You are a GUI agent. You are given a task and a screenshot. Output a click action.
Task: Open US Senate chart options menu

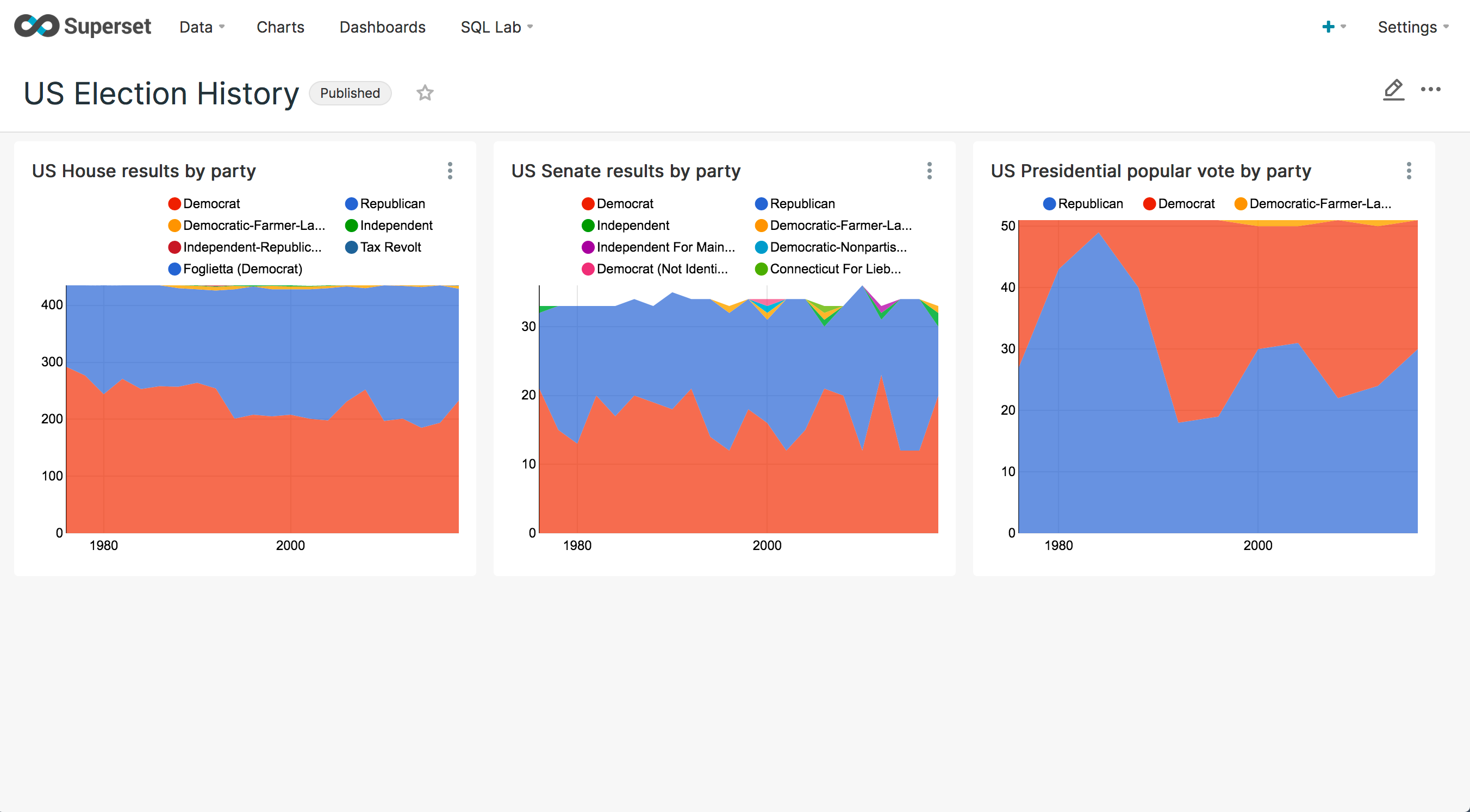point(929,171)
